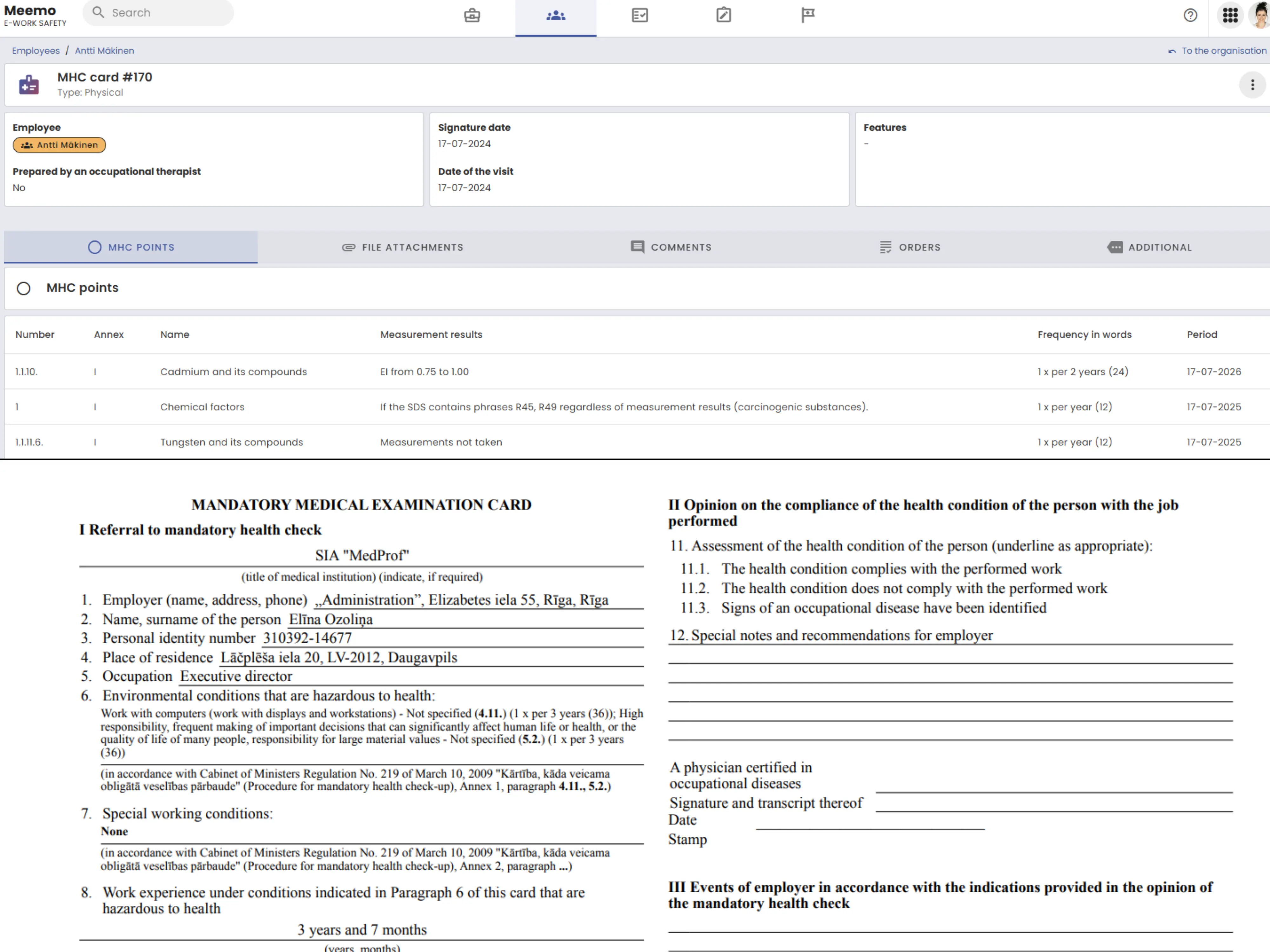Click the flag icon in top navigation
1270x952 pixels.
[807, 15]
